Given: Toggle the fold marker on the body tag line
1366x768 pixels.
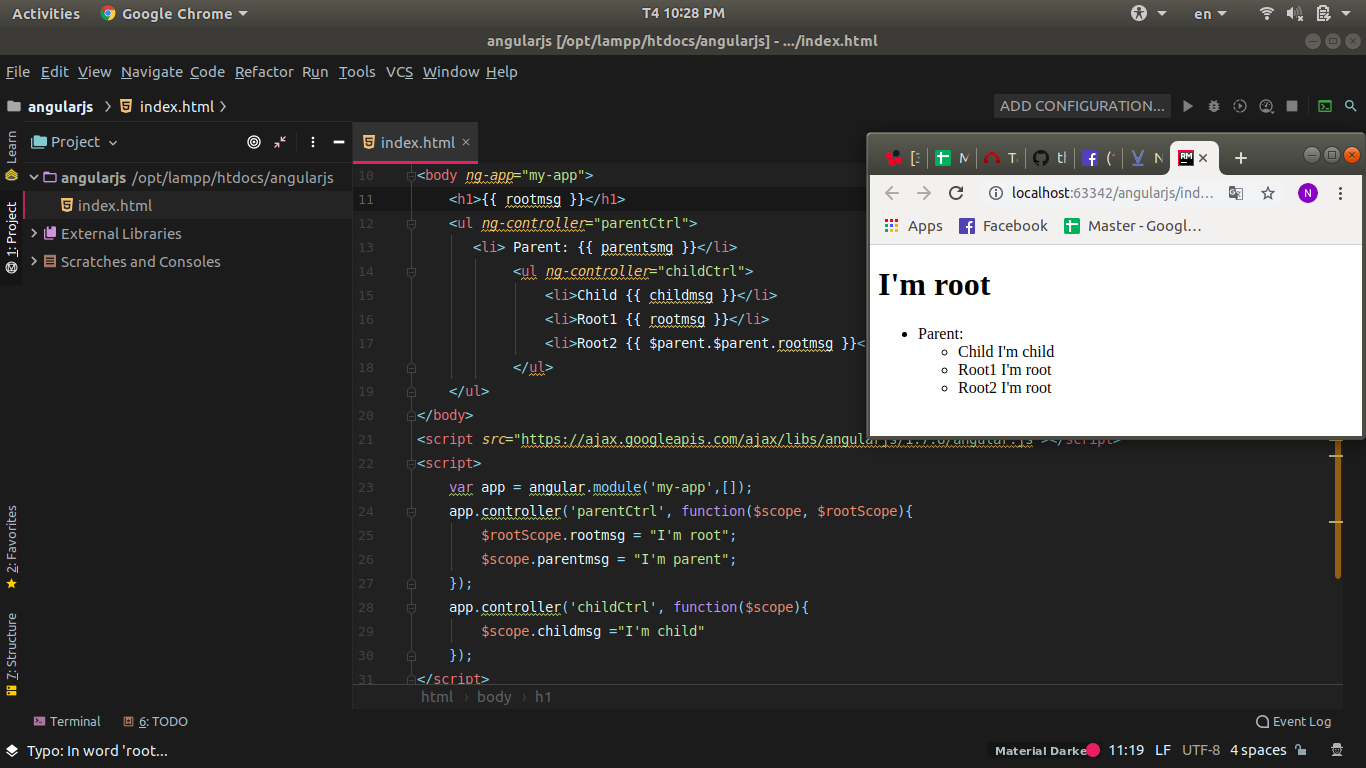Looking at the screenshot, I should [x=410, y=176].
